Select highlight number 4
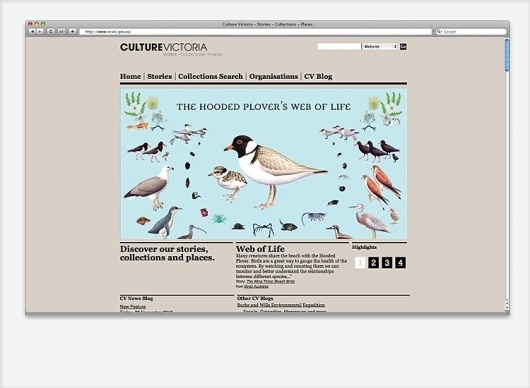Image resolution: width=530 pixels, height=388 pixels. pyautogui.click(x=400, y=263)
